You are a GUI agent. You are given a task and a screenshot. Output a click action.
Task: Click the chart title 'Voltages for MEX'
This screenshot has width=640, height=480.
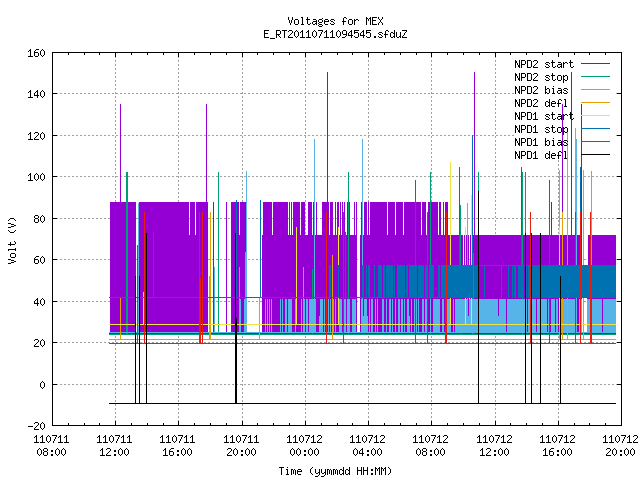335,21
